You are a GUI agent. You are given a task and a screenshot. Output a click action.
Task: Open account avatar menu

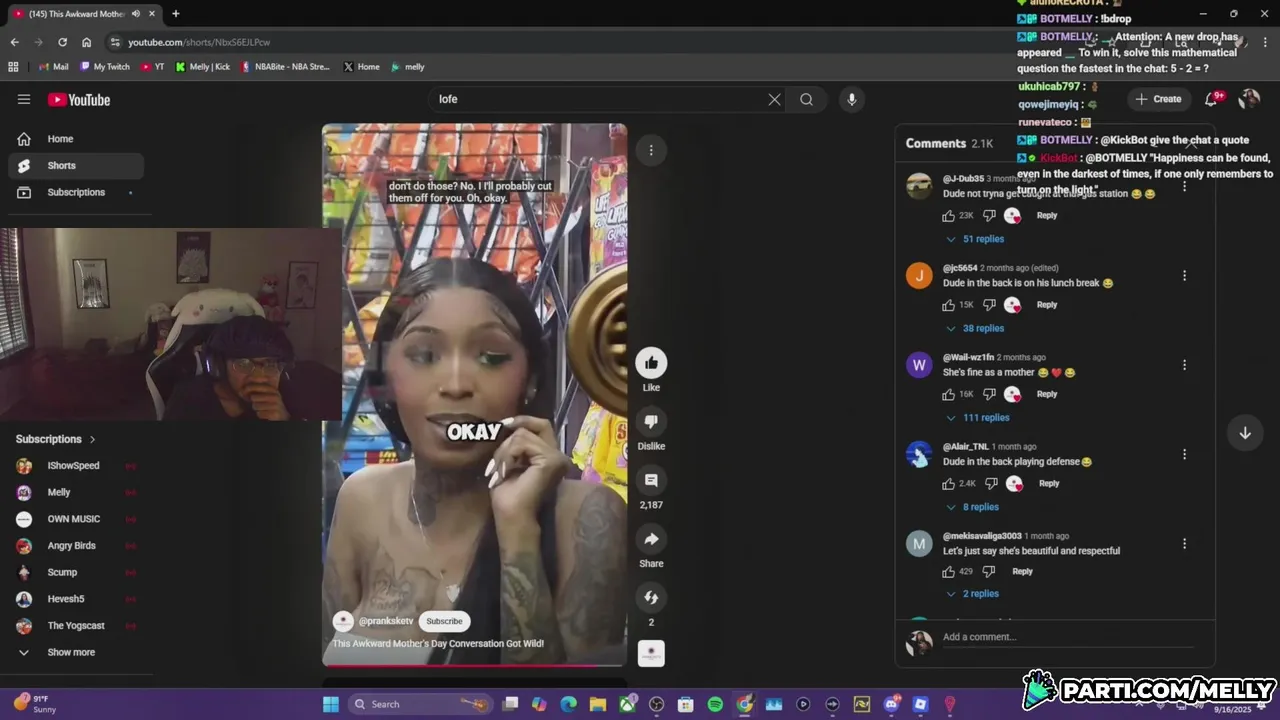[x=1249, y=98]
